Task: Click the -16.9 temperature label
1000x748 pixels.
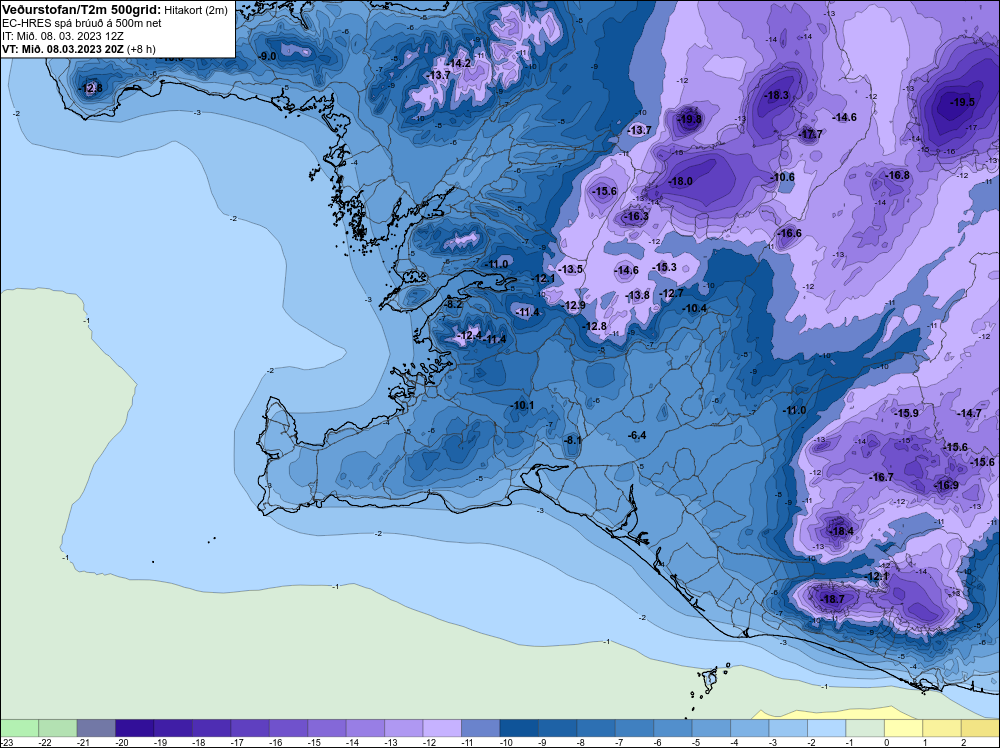Action: coord(946,485)
